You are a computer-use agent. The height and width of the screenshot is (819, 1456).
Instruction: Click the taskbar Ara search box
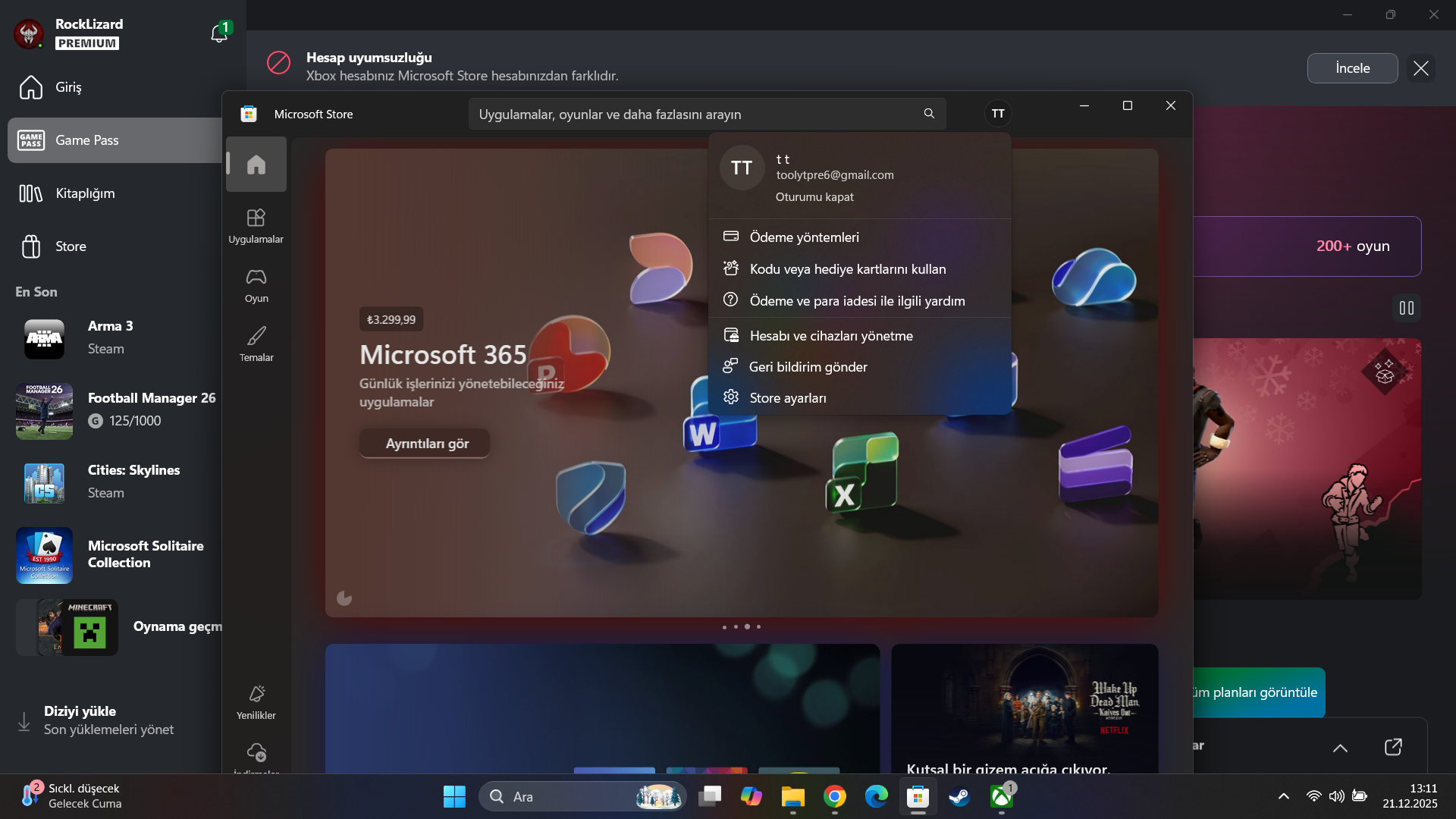(x=582, y=797)
